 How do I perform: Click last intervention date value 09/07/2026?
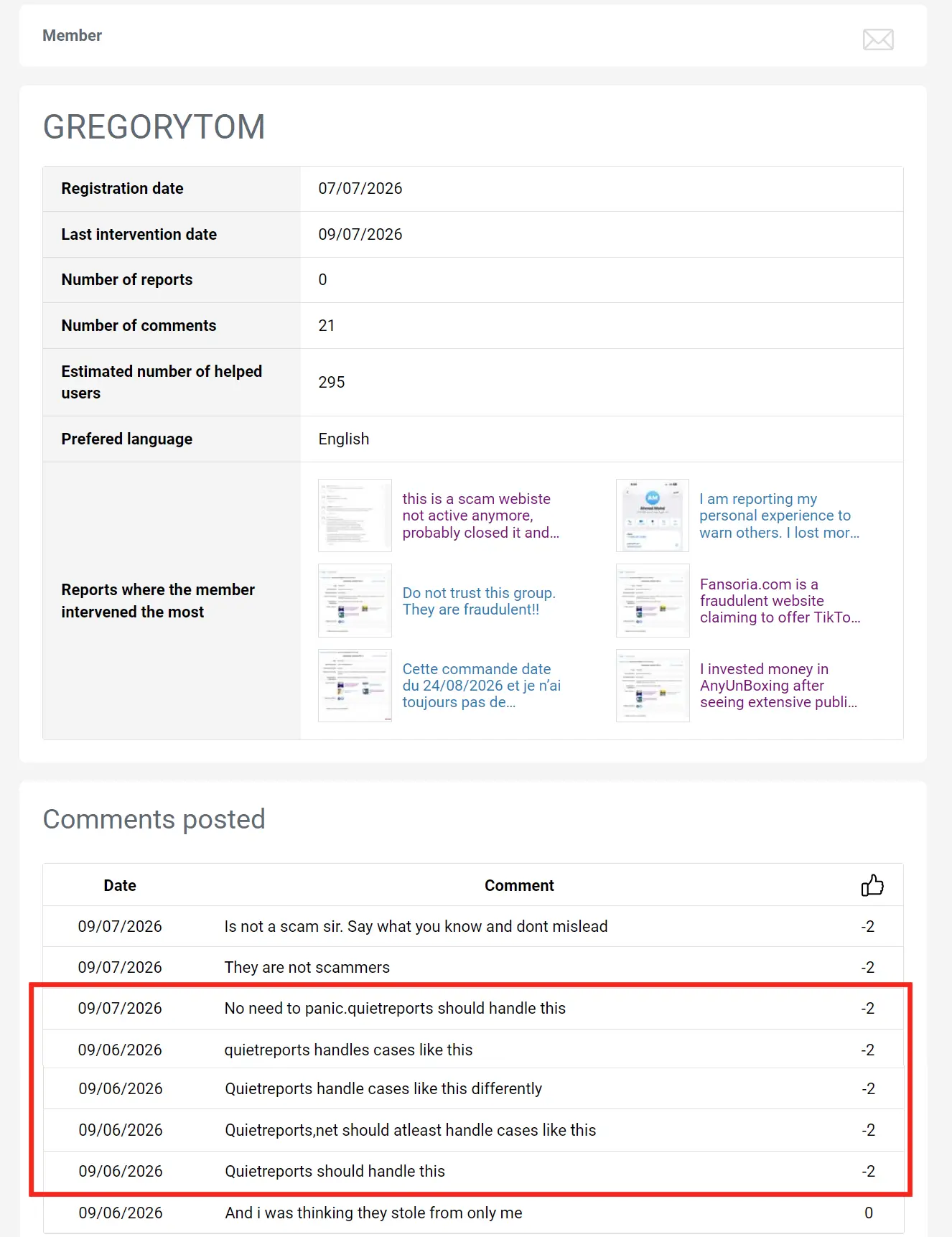pos(360,234)
